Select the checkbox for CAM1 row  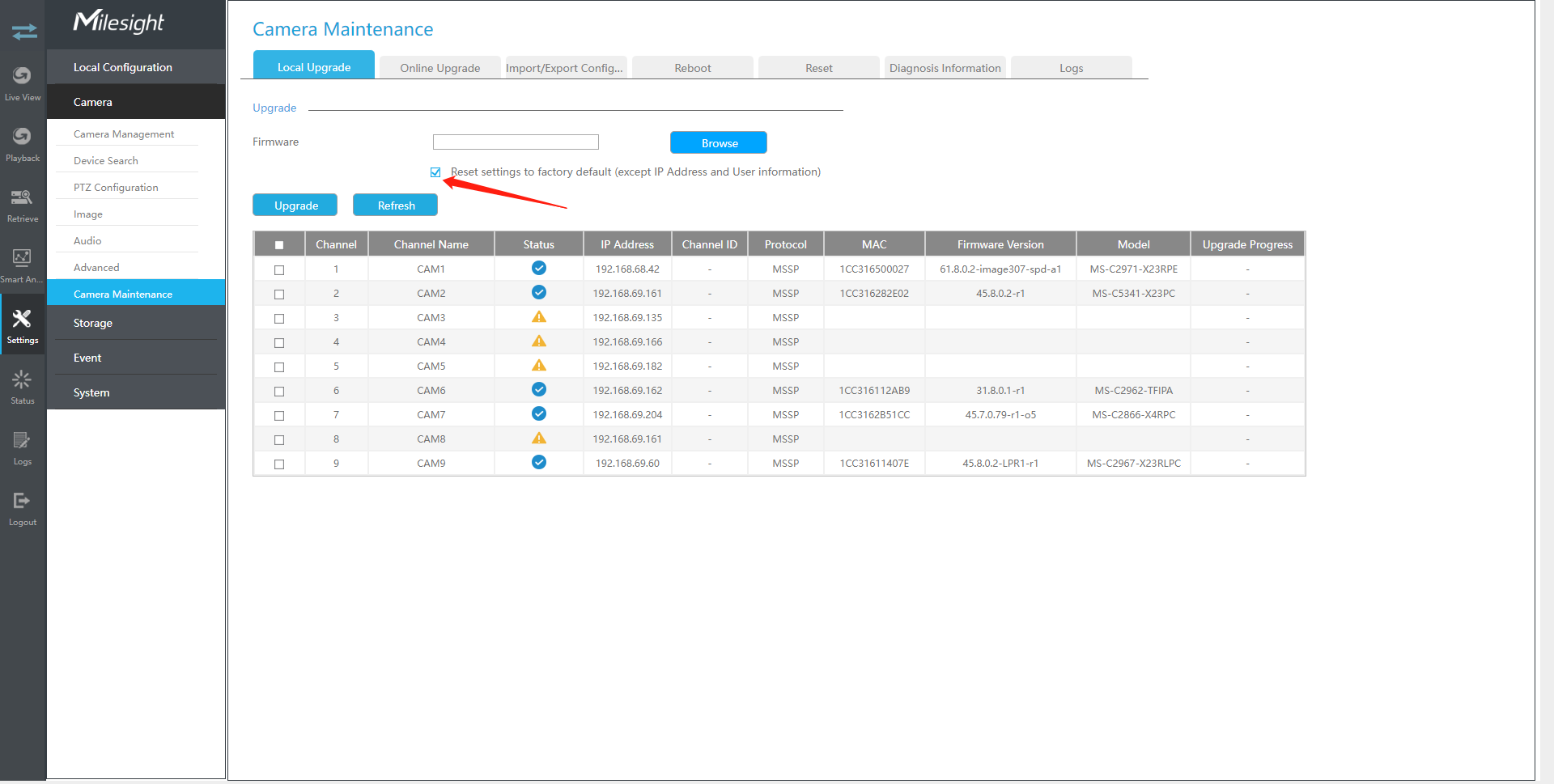pos(279,269)
